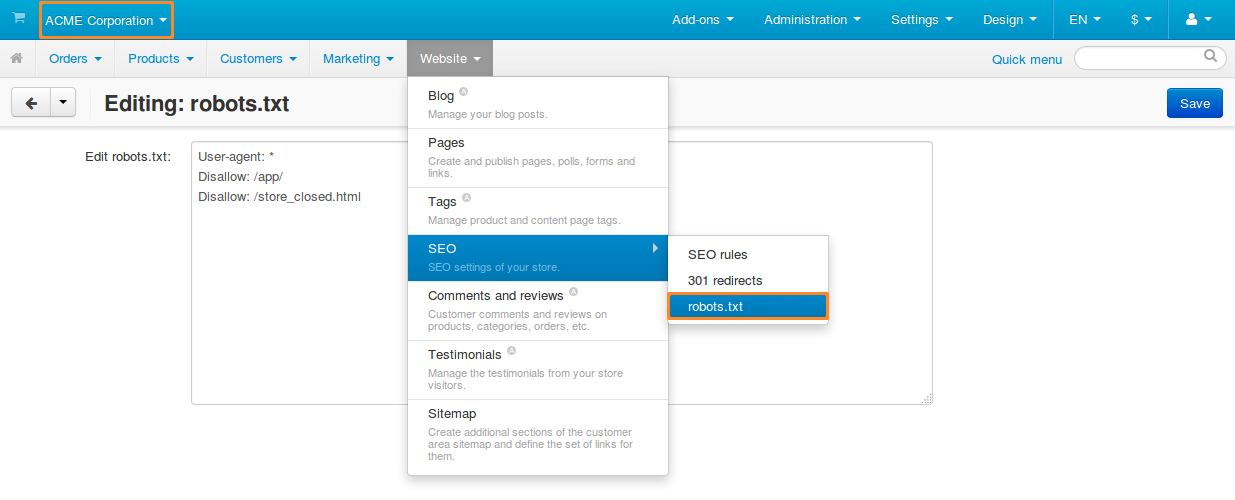Expand the Settings menu
This screenshot has width=1235, height=500.
(x=921, y=20)
